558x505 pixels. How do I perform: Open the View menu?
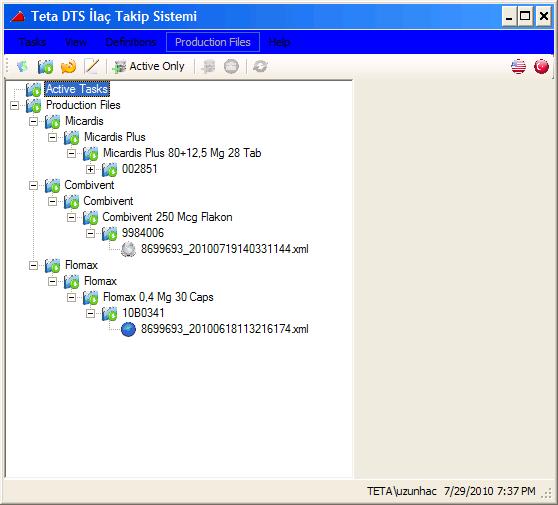76,42
